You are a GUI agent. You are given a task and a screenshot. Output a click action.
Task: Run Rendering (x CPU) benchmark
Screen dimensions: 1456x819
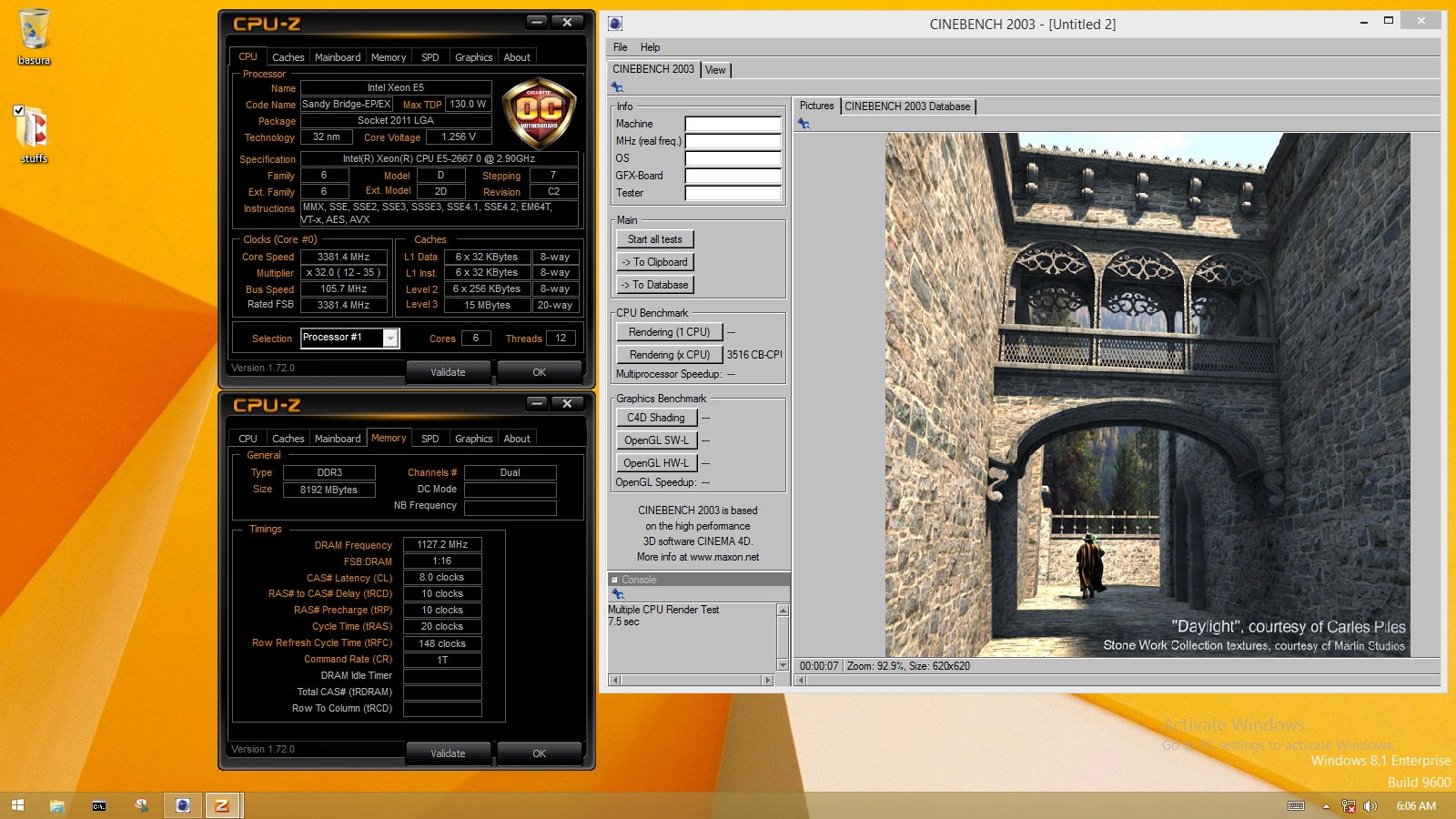[669, 355]
